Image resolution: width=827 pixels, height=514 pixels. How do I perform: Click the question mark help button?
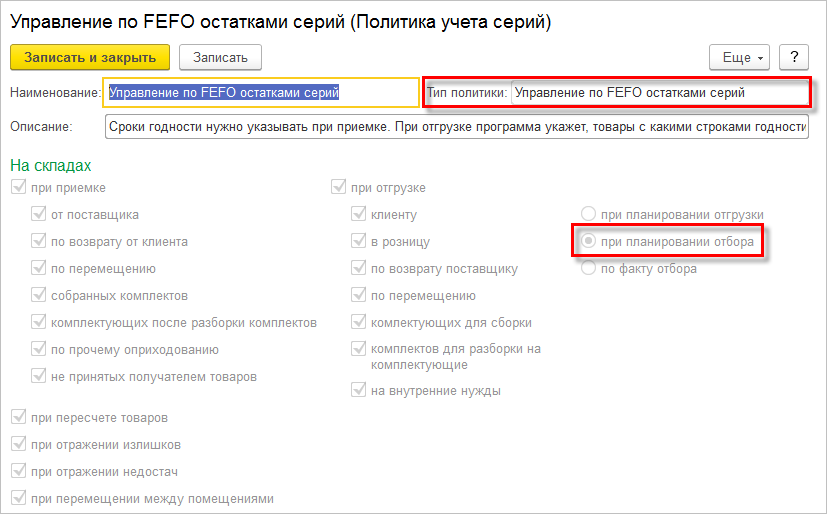click(793, 57)
